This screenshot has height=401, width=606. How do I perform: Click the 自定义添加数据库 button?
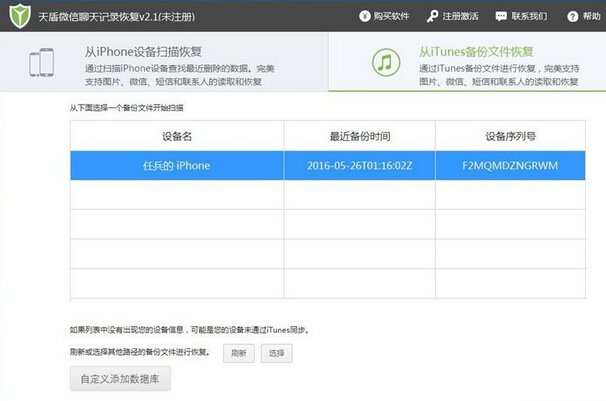[120, 379]
